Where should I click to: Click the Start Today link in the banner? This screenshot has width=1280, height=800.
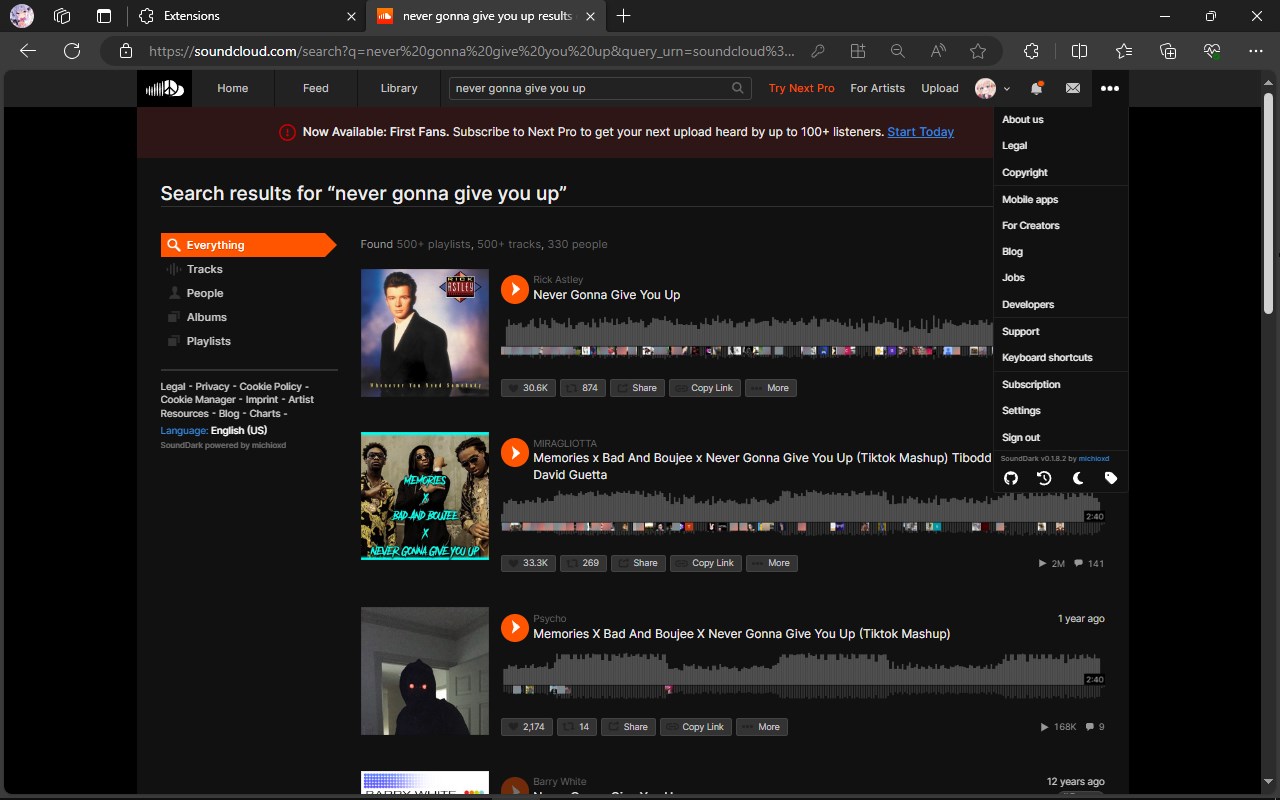point(920,132)
